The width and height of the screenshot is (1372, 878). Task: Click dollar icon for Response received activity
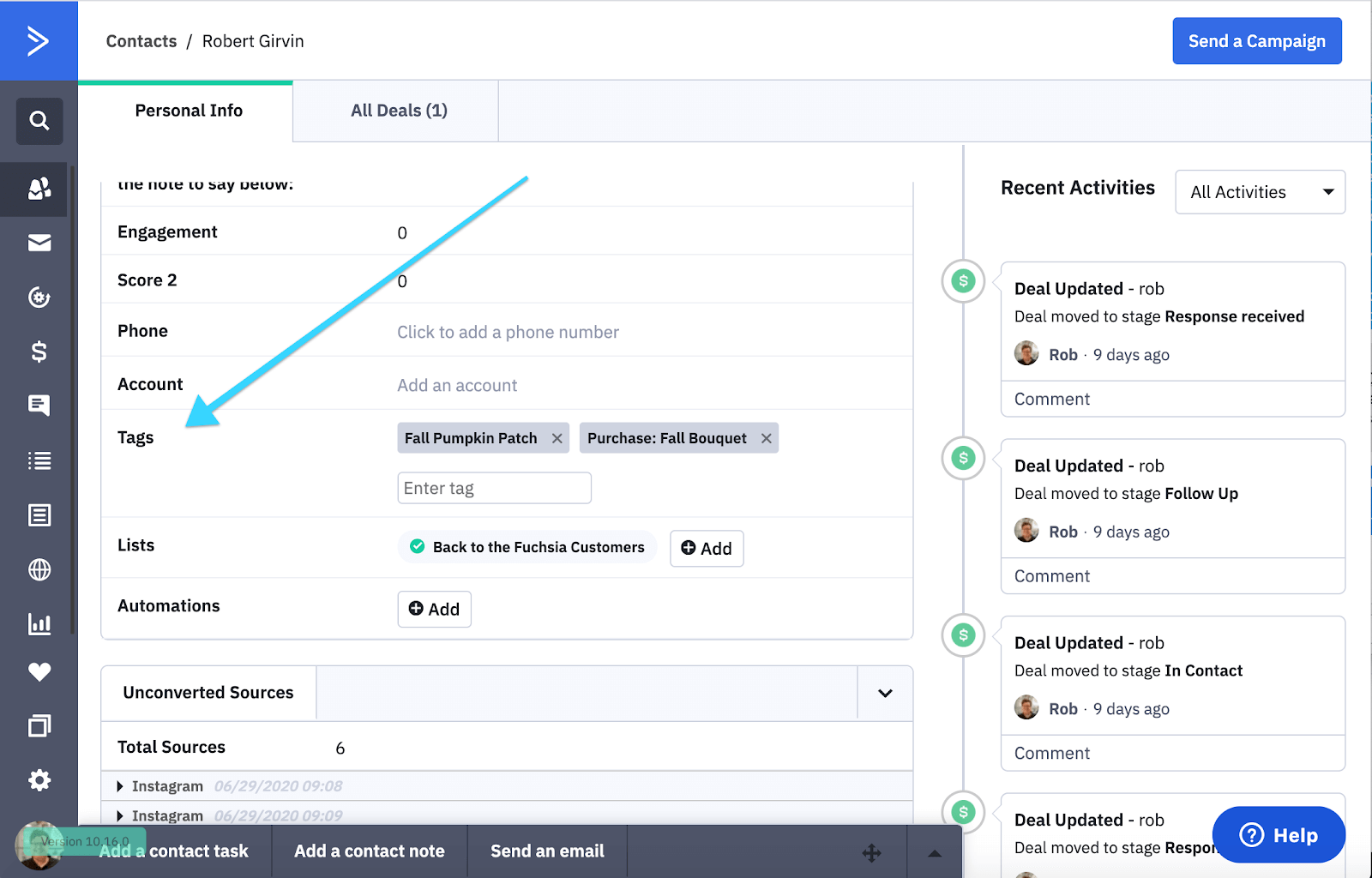click(964, 280)
